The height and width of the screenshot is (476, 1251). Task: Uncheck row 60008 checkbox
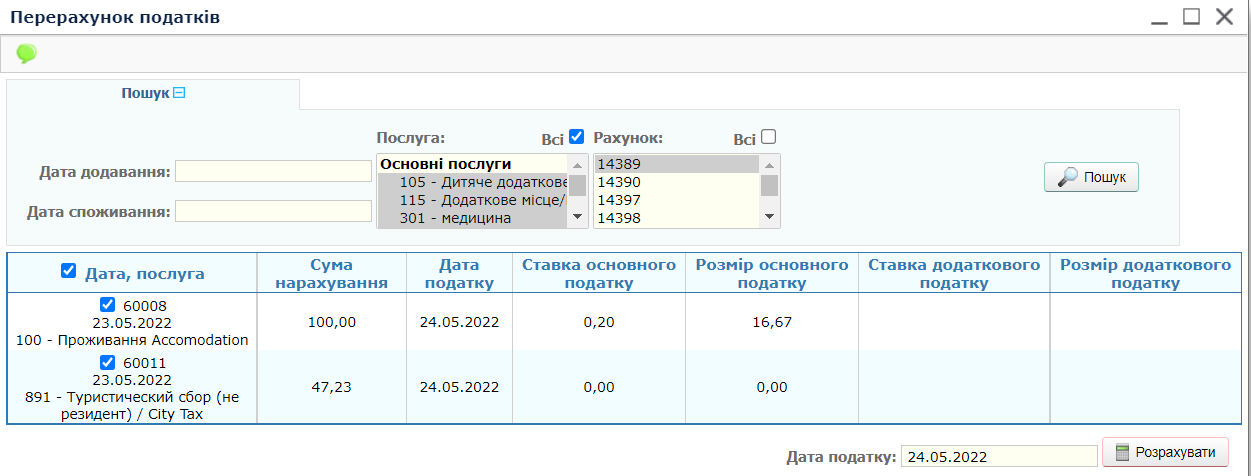click(107, 305)
